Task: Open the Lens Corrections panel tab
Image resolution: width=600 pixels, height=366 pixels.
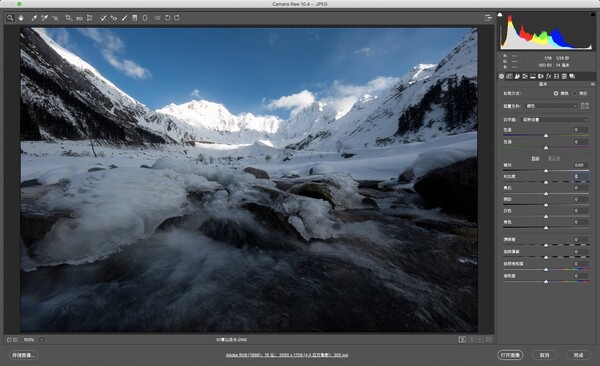Action: pos(541,76)
